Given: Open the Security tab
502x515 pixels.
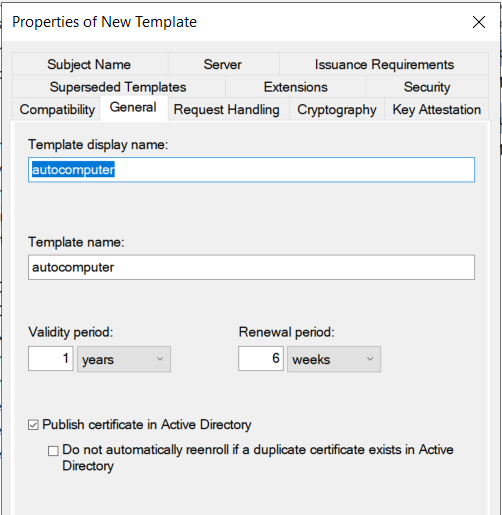Looking at the screenshot, I should pos(427,87).
